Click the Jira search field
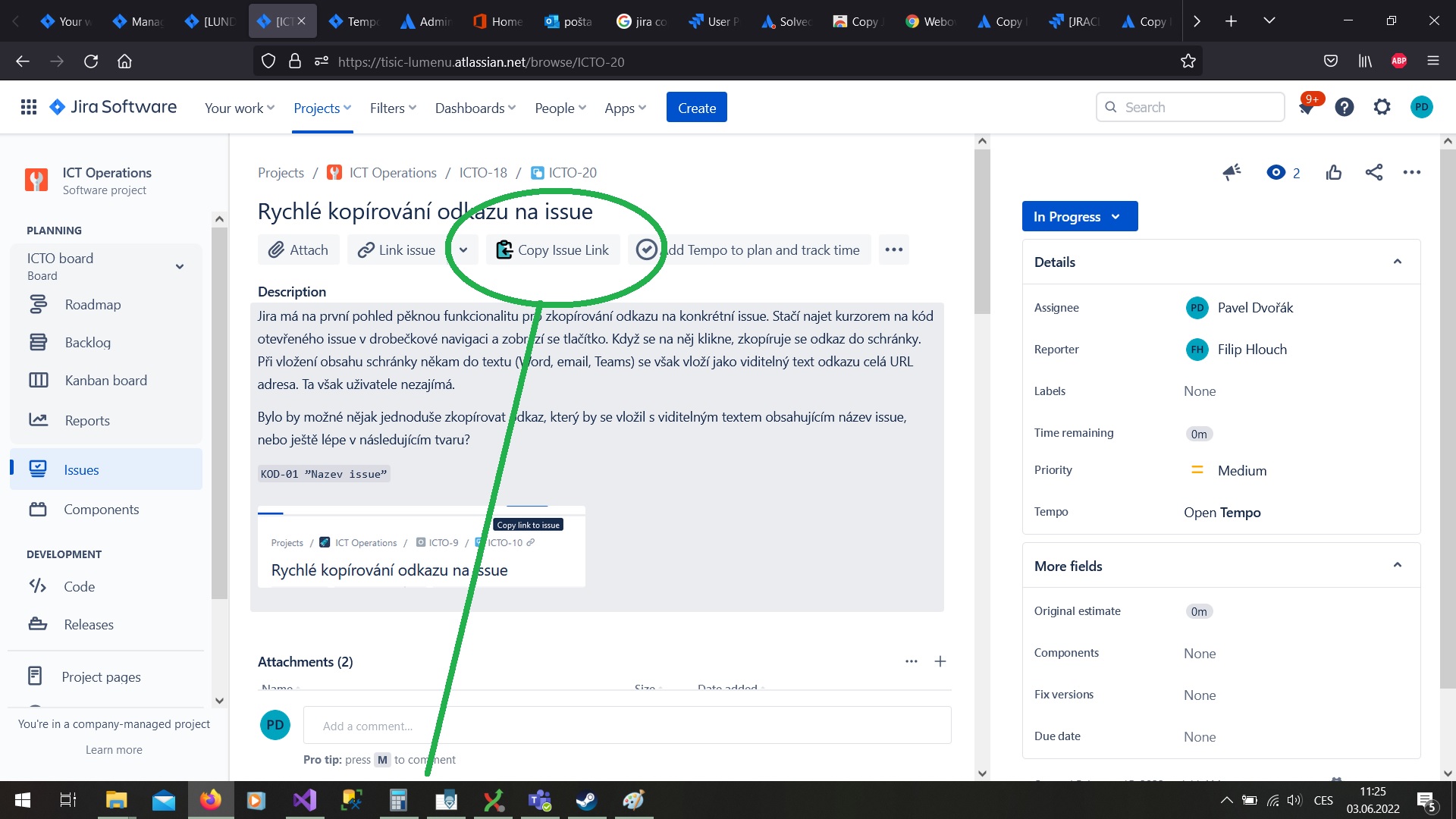The width and height of the screenshot is (1456, 819). (1191, 107)
